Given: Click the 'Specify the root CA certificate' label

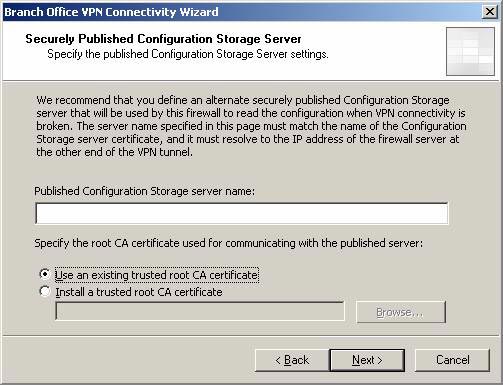Looking at the screenshot, I should tap(229, 243).
